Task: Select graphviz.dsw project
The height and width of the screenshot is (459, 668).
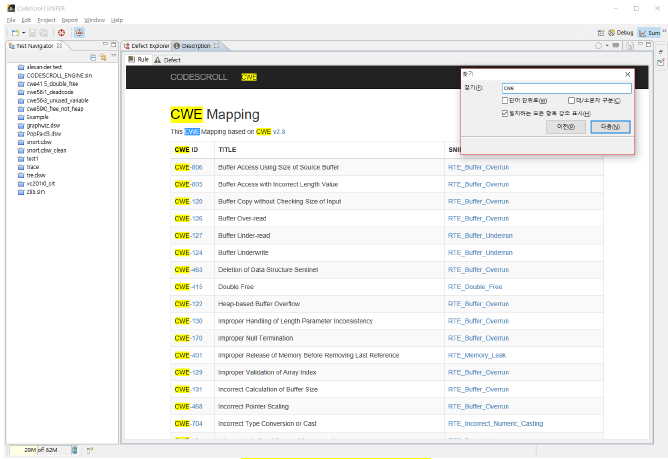Action: (43, 126)
